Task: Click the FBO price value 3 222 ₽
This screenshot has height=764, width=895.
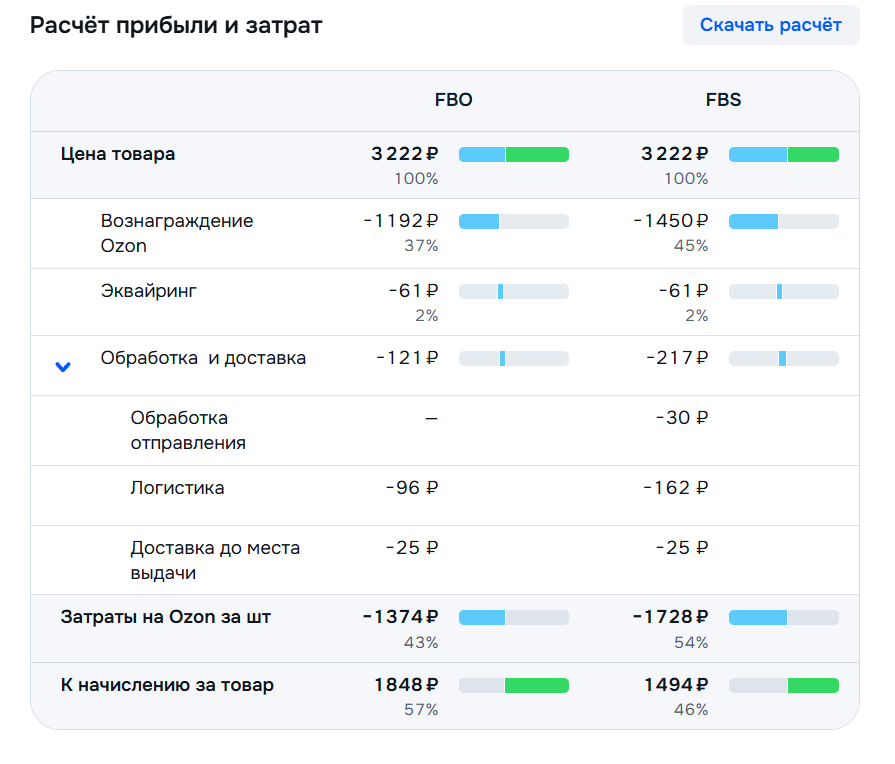Action: [x=404, y=154]
